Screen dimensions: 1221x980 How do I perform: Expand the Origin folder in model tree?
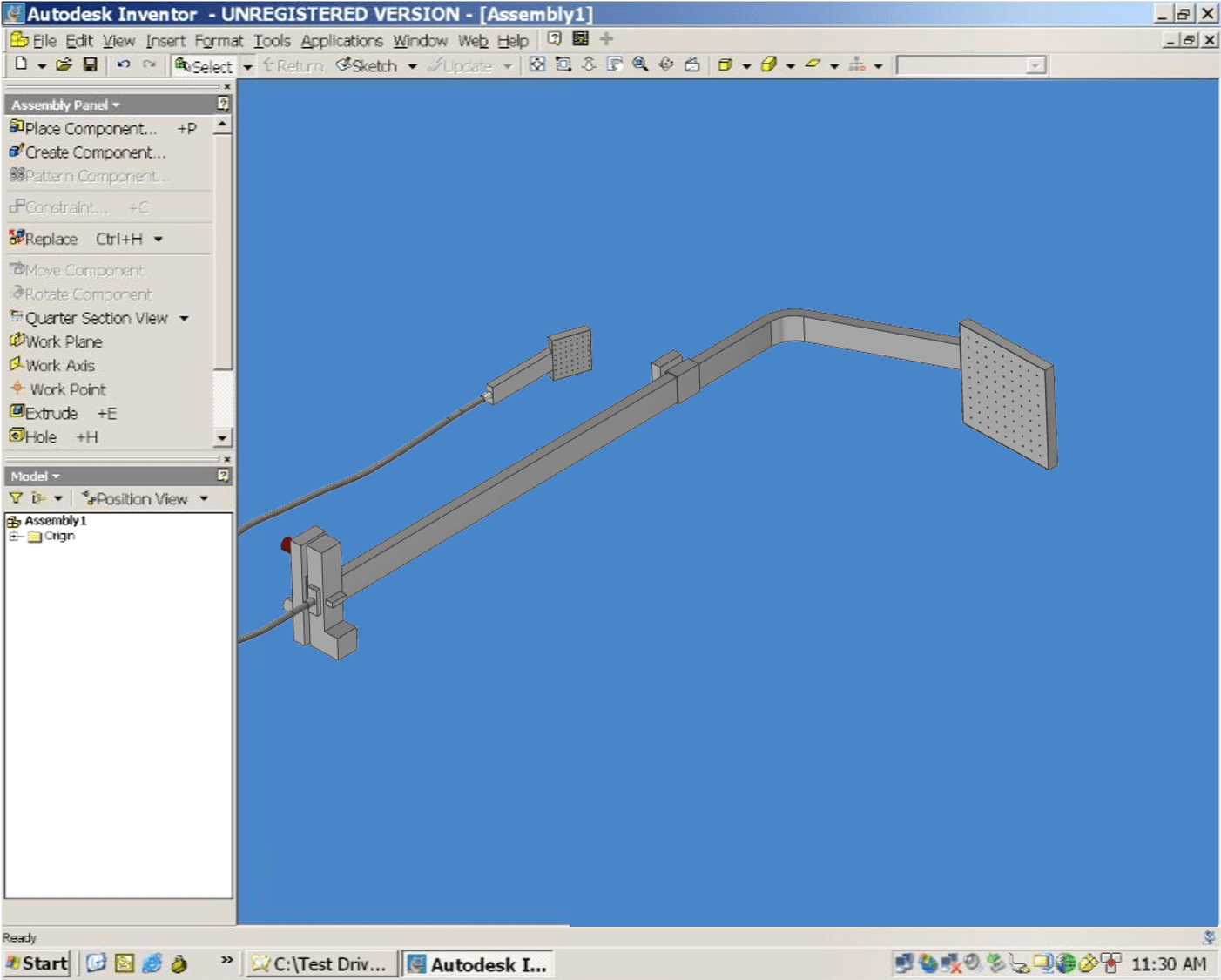[x=12, y=537]
